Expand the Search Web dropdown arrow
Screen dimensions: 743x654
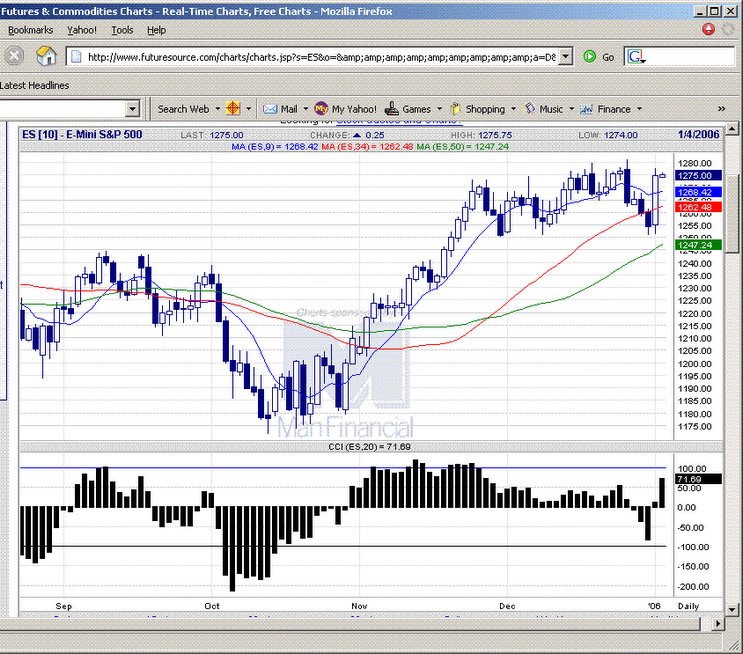coord(217,109)
